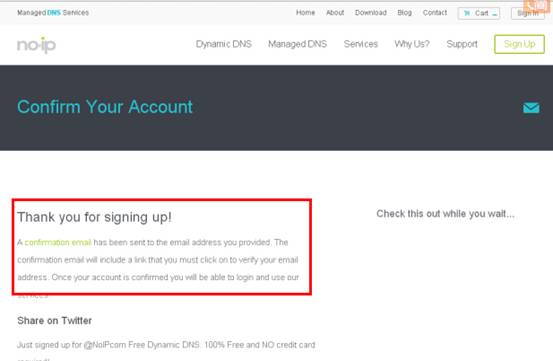Click the Sign In button
This screenshot has height=361, width=553.
[528, 13]
